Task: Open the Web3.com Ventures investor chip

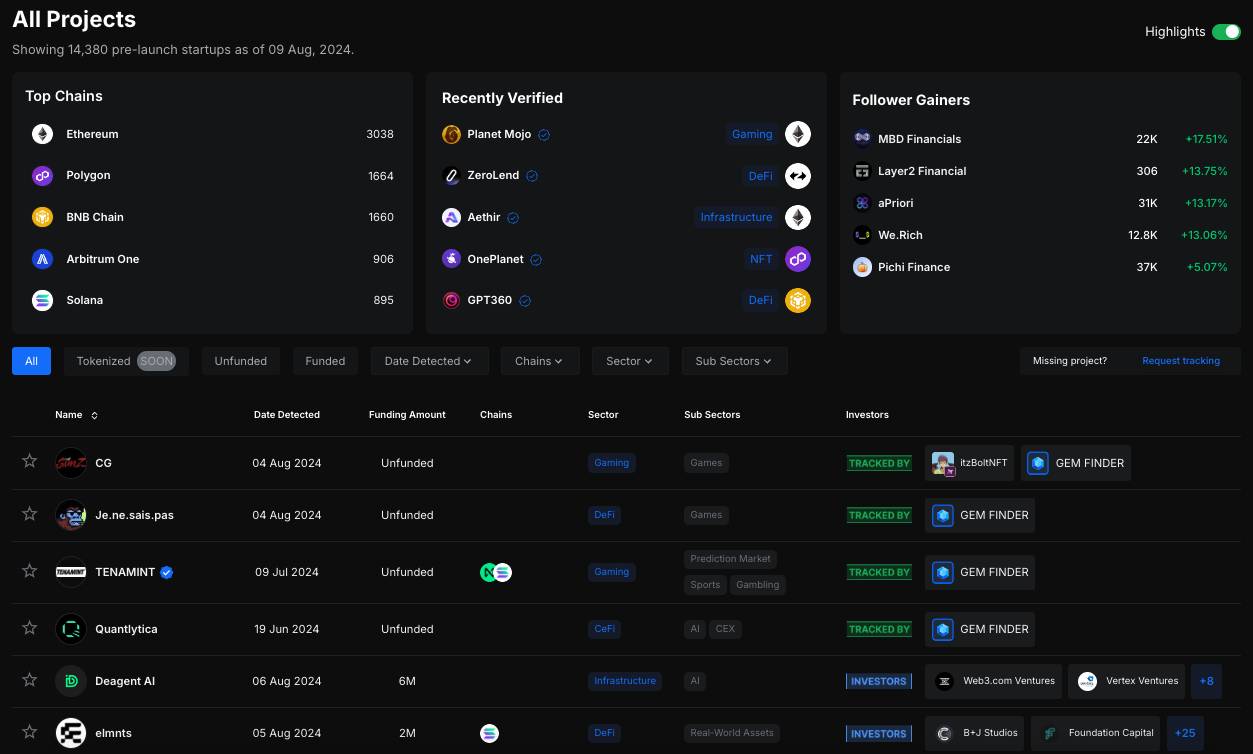Action: [994, 681]
